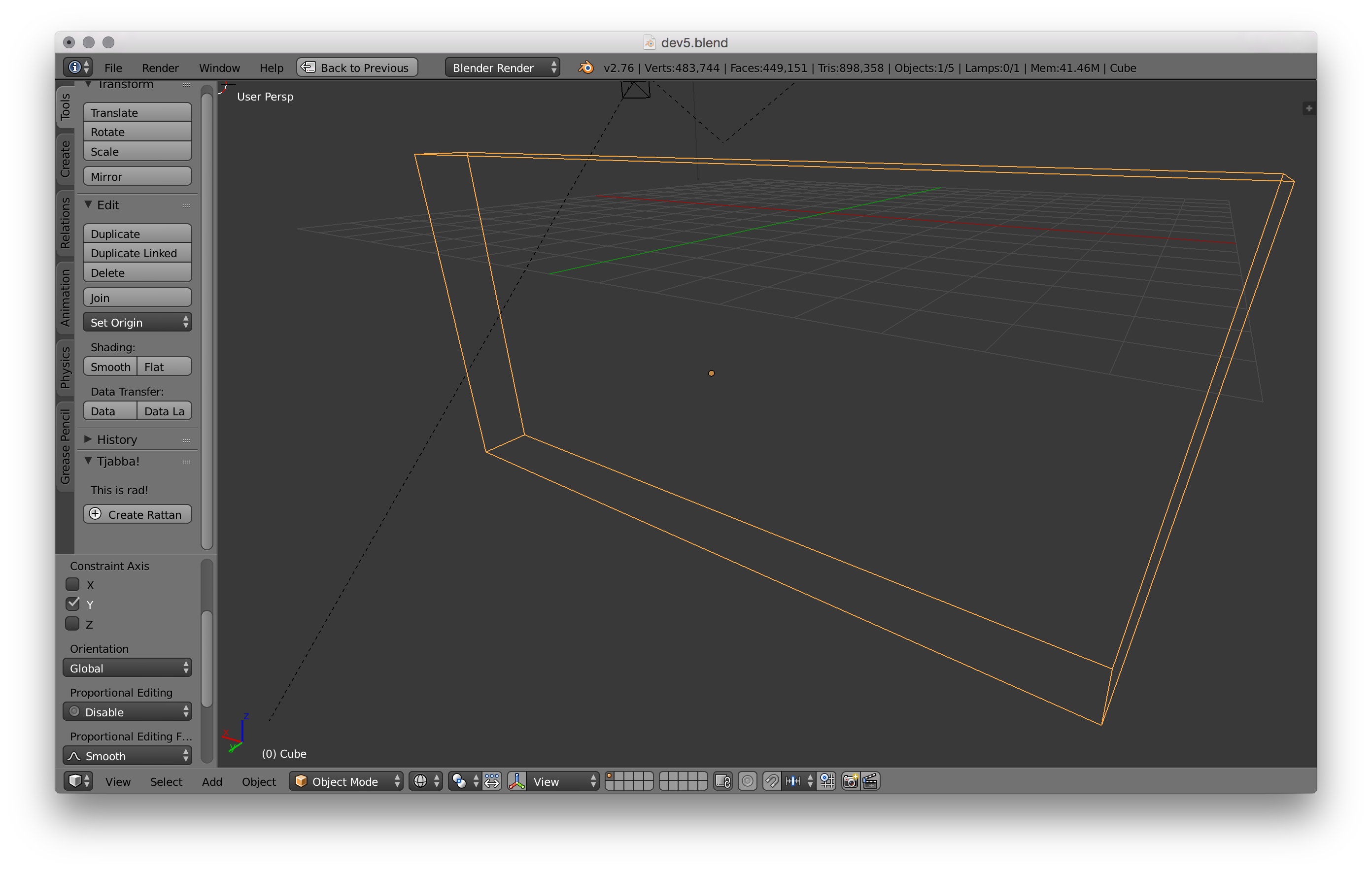Toggle snap target grid icon
This screenshot has height=872, width=1372.
point(827,781)
